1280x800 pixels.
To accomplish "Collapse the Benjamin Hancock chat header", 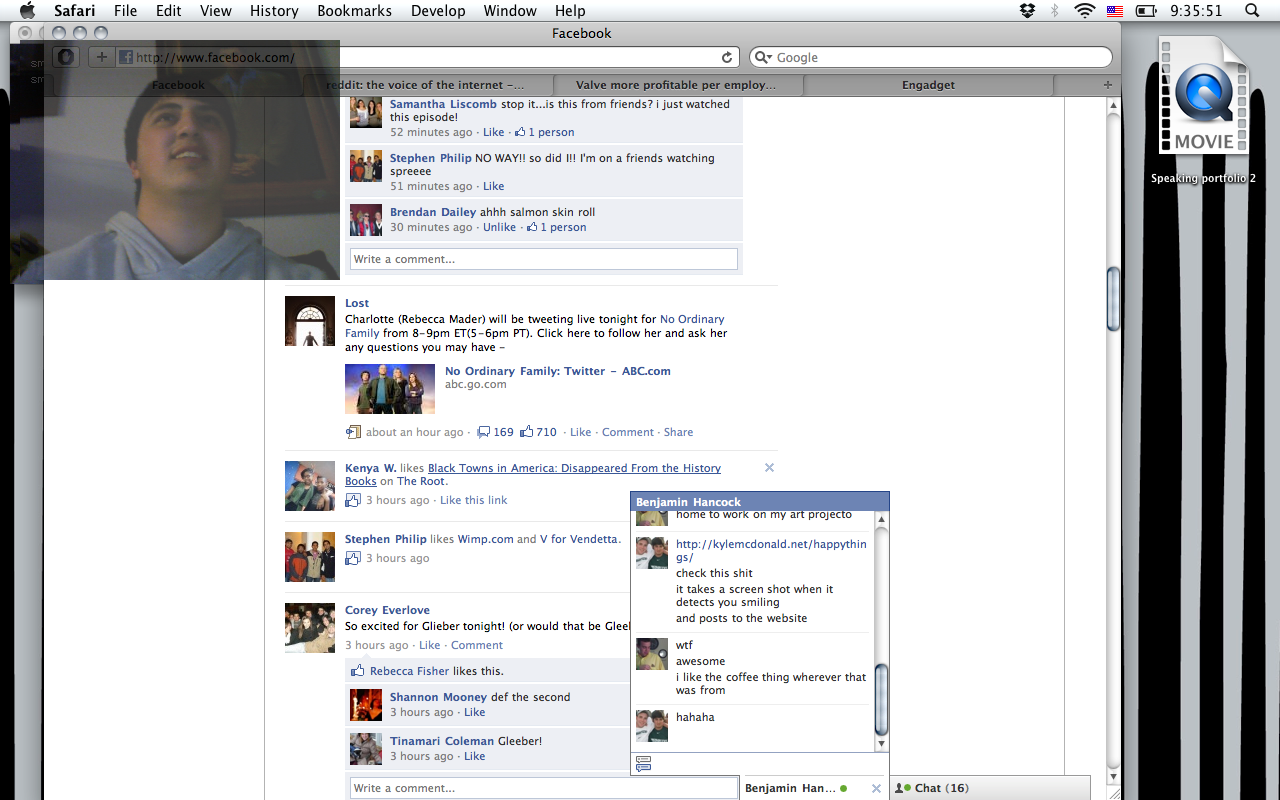I will coord(759,501).
